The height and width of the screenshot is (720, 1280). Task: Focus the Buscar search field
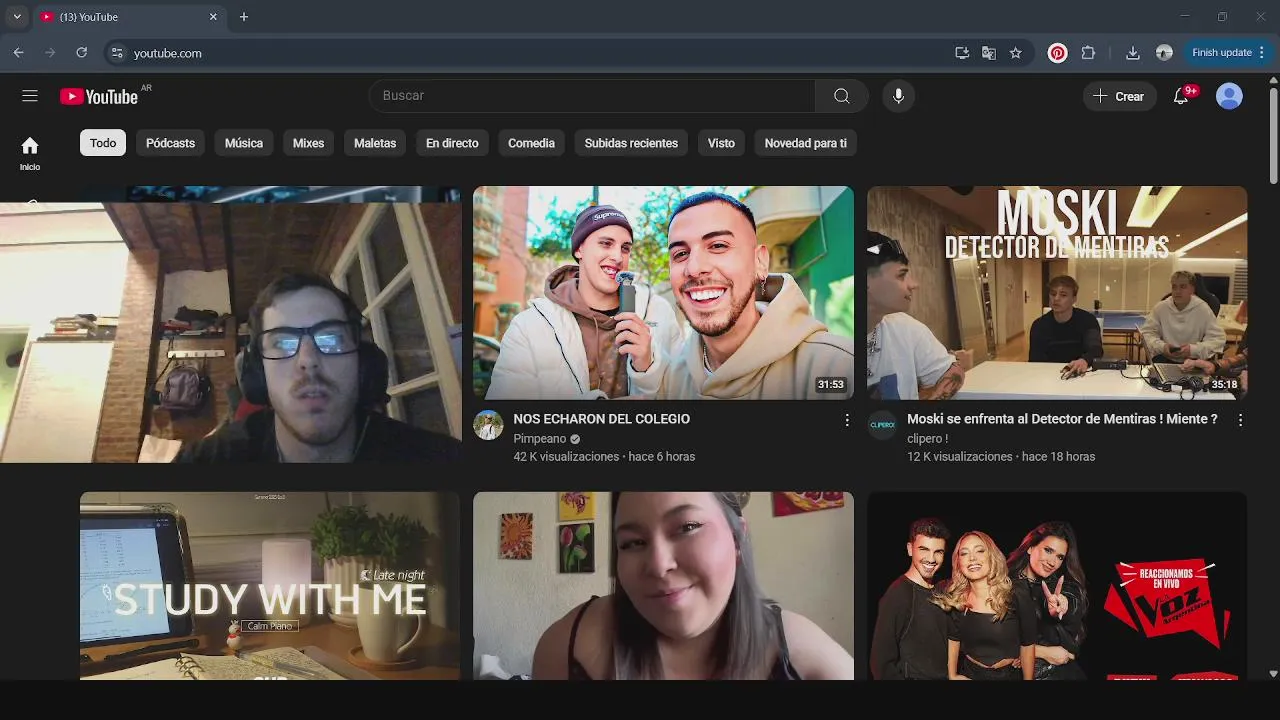tap(592, 96)
